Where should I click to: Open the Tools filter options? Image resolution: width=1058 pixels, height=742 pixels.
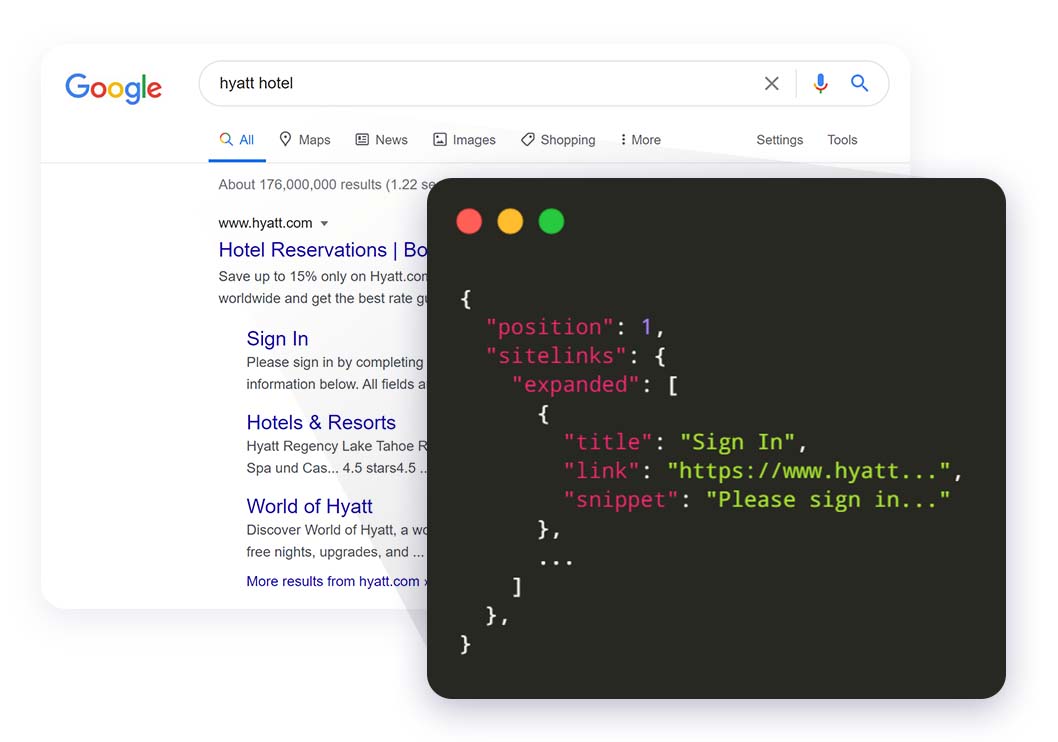coord(842,140)
